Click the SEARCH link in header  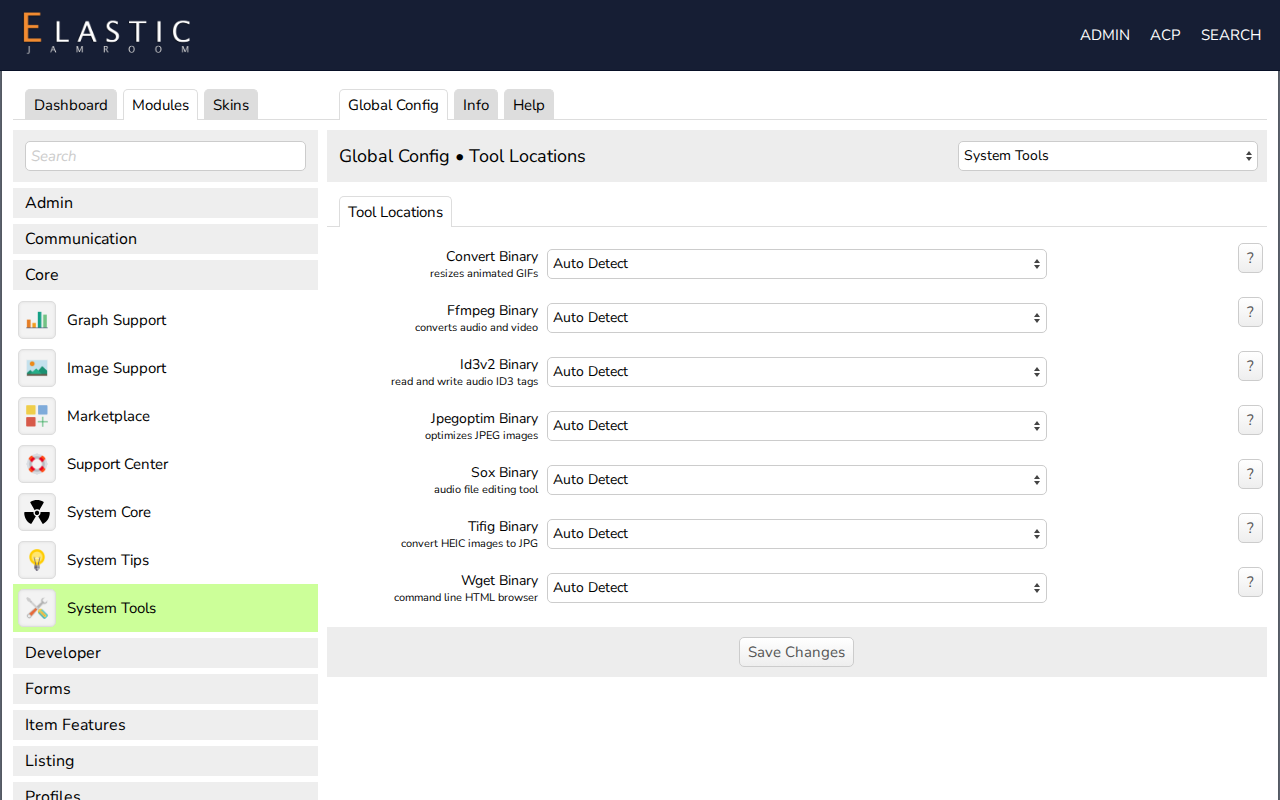(x=1231, y=35)
